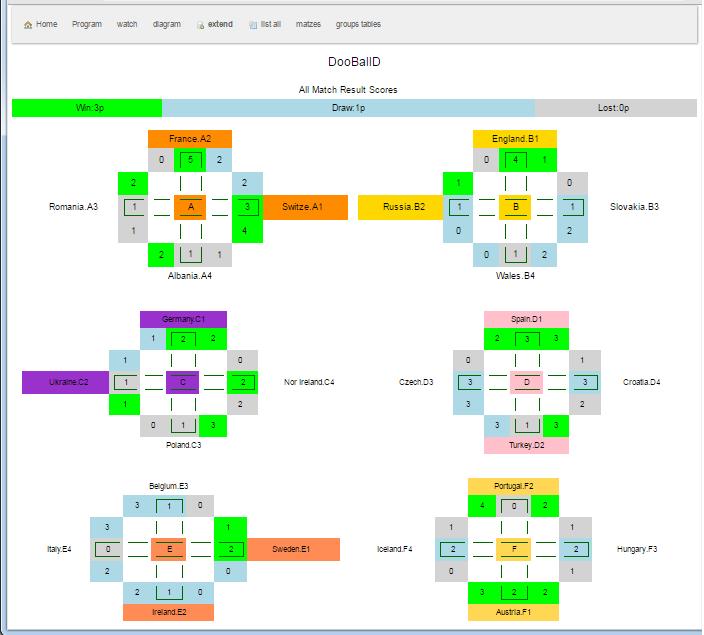Click the Home house icon
Screen dimensions: 704x635
pyautogui.click(x=28, y=25)
